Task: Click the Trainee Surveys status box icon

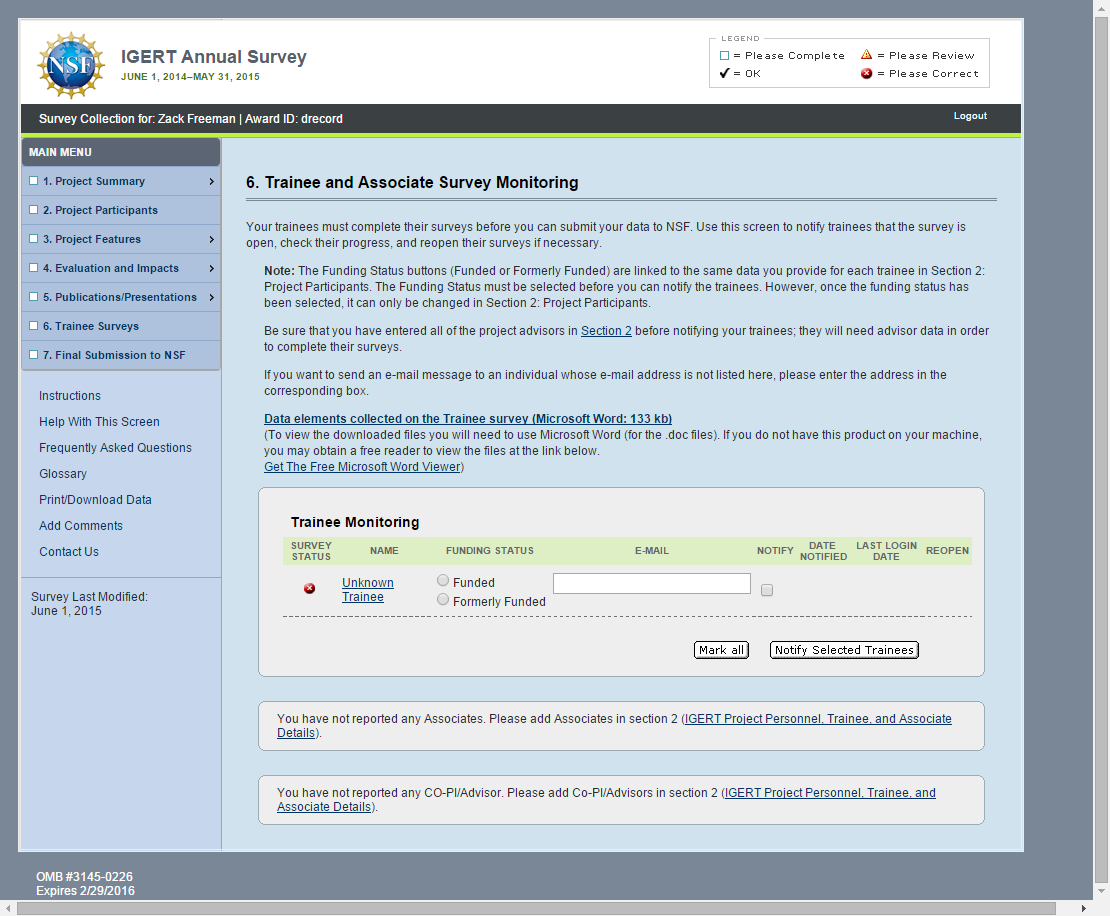Action: click(33, 326)
